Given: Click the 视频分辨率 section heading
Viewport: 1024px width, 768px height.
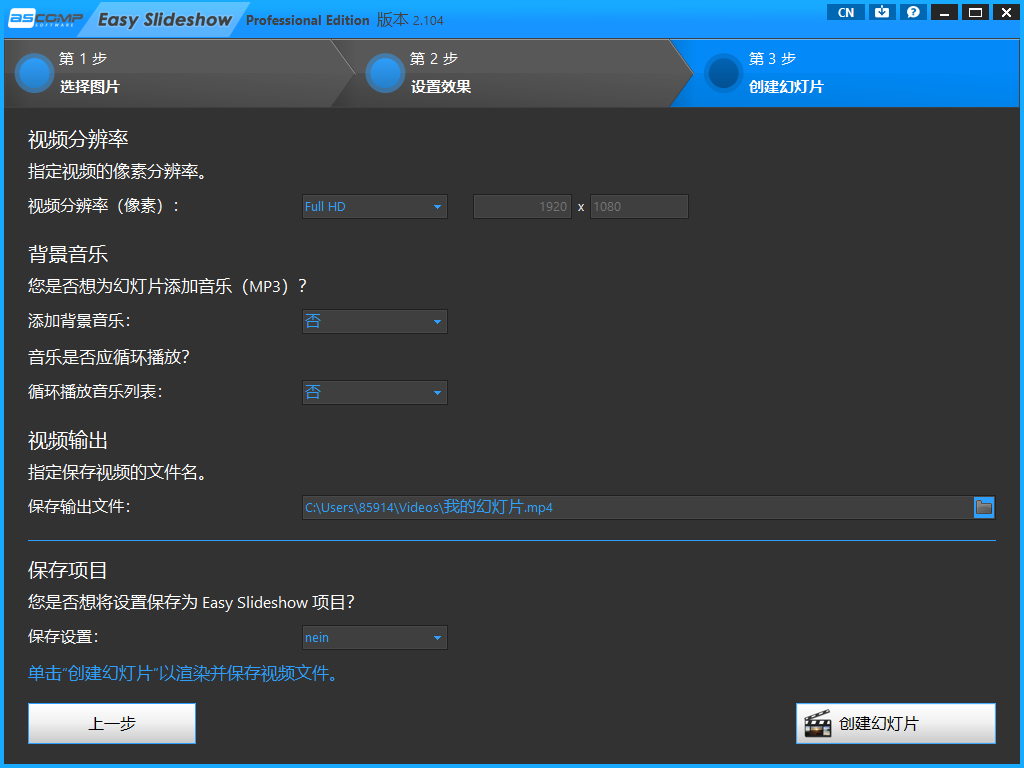Looking at the screenshot, I should coord(78,139).
